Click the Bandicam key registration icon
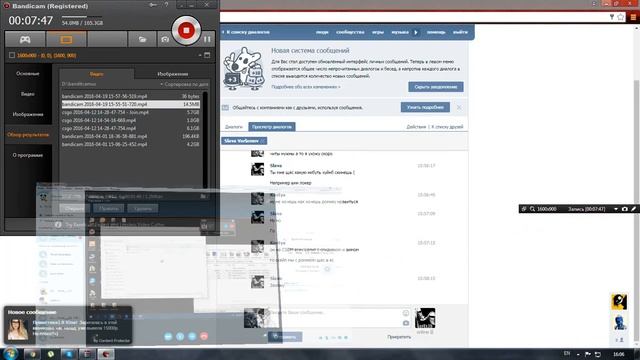The image size is (640, 360). tap(153, 5)
